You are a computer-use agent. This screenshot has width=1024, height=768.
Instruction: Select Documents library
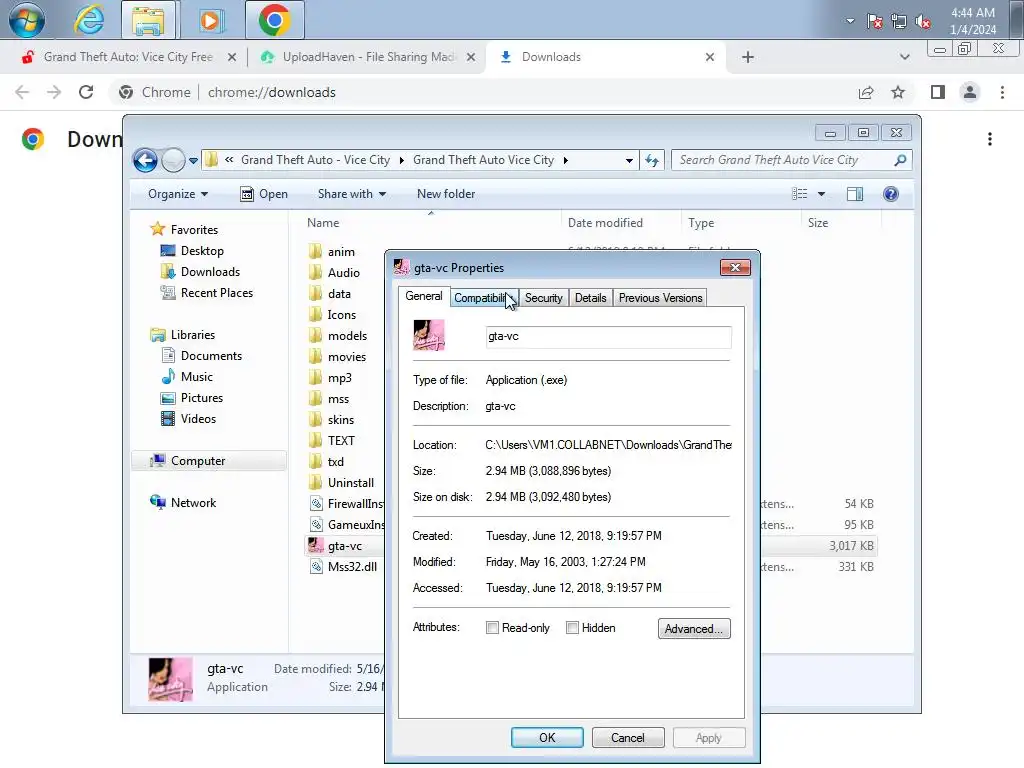pos(211,355)
